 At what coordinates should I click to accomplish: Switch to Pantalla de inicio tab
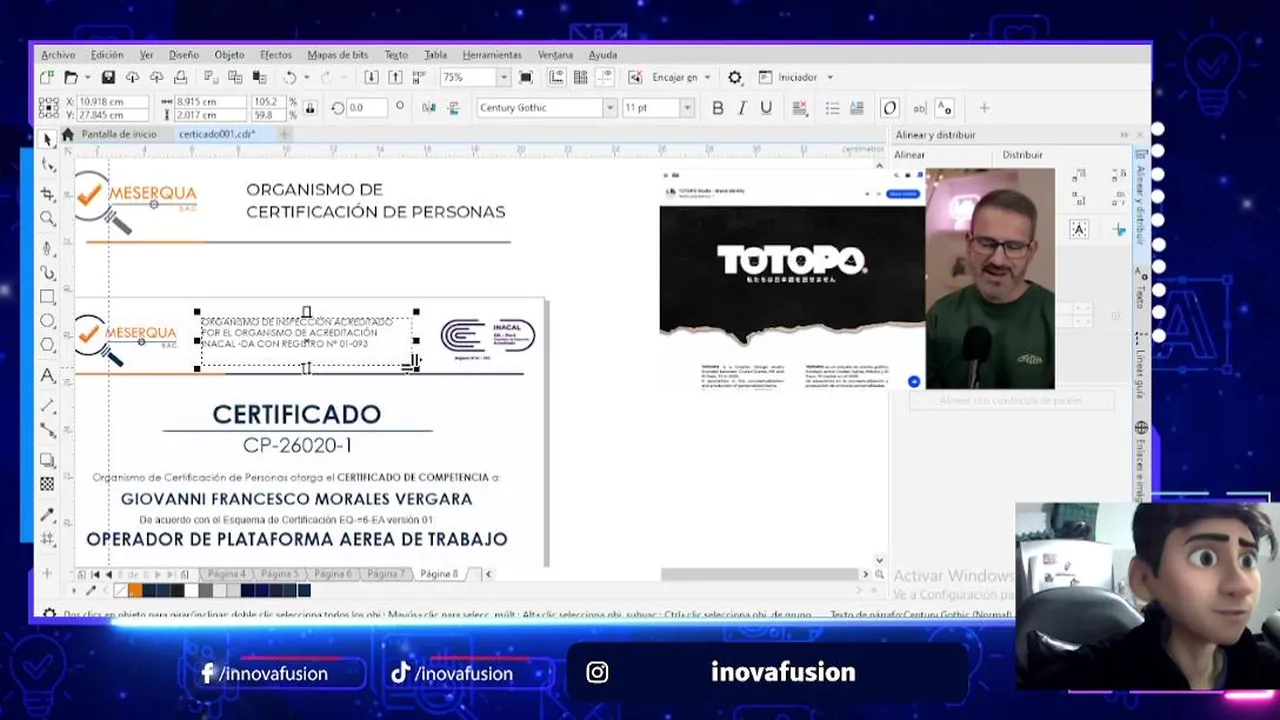click(118, 134)
